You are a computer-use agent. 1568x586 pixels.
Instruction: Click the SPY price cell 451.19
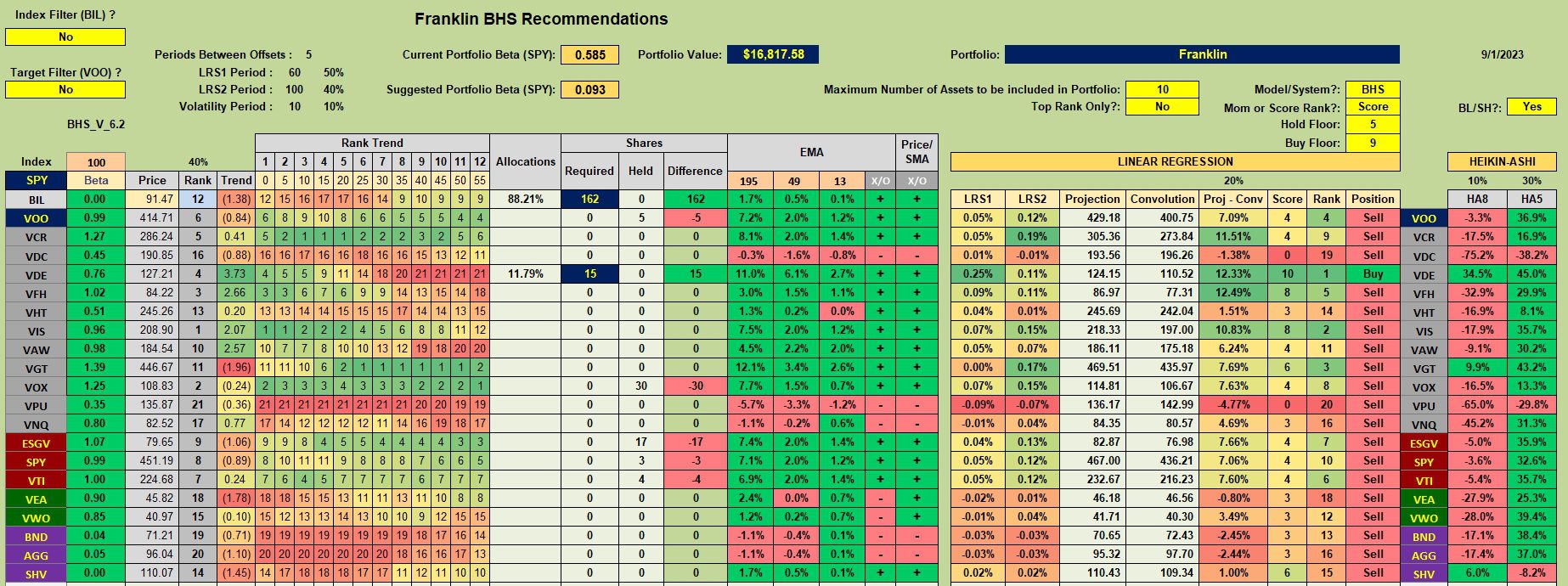pos(152,461)
